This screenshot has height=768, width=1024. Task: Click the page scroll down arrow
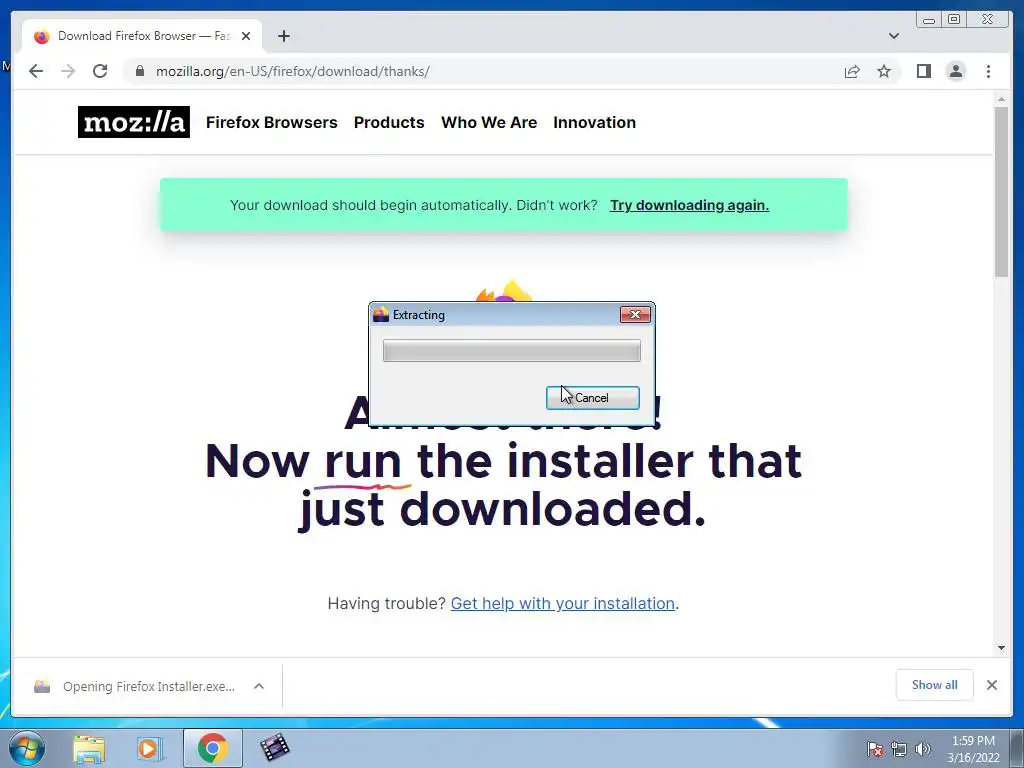point(1001,648)
